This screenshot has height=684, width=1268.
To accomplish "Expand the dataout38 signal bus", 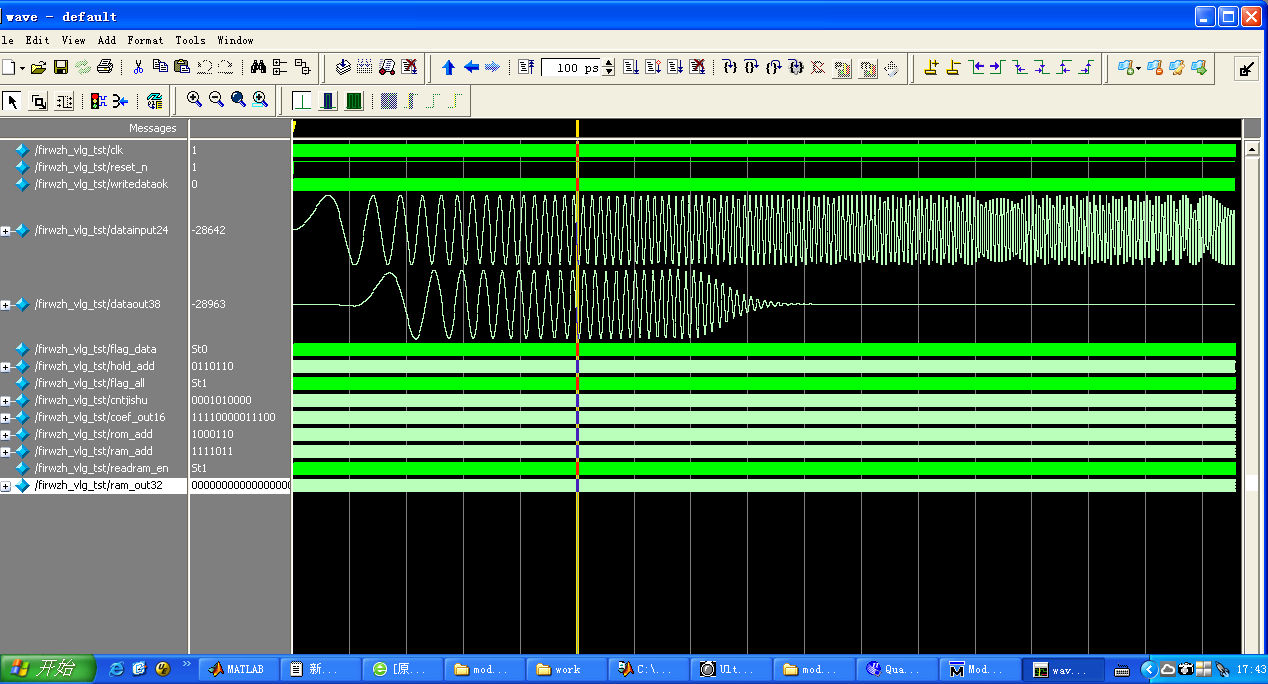I will tap(6, 304).
